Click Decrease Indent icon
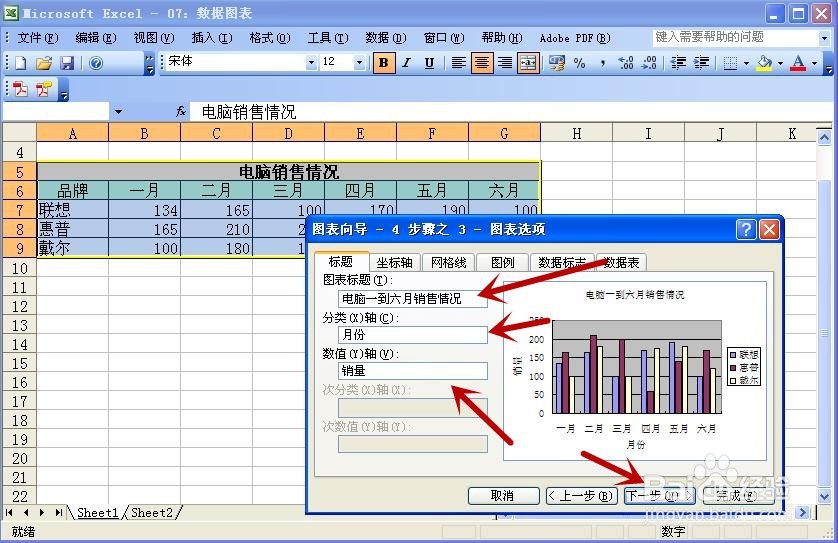838x543 pixels. 678,63
